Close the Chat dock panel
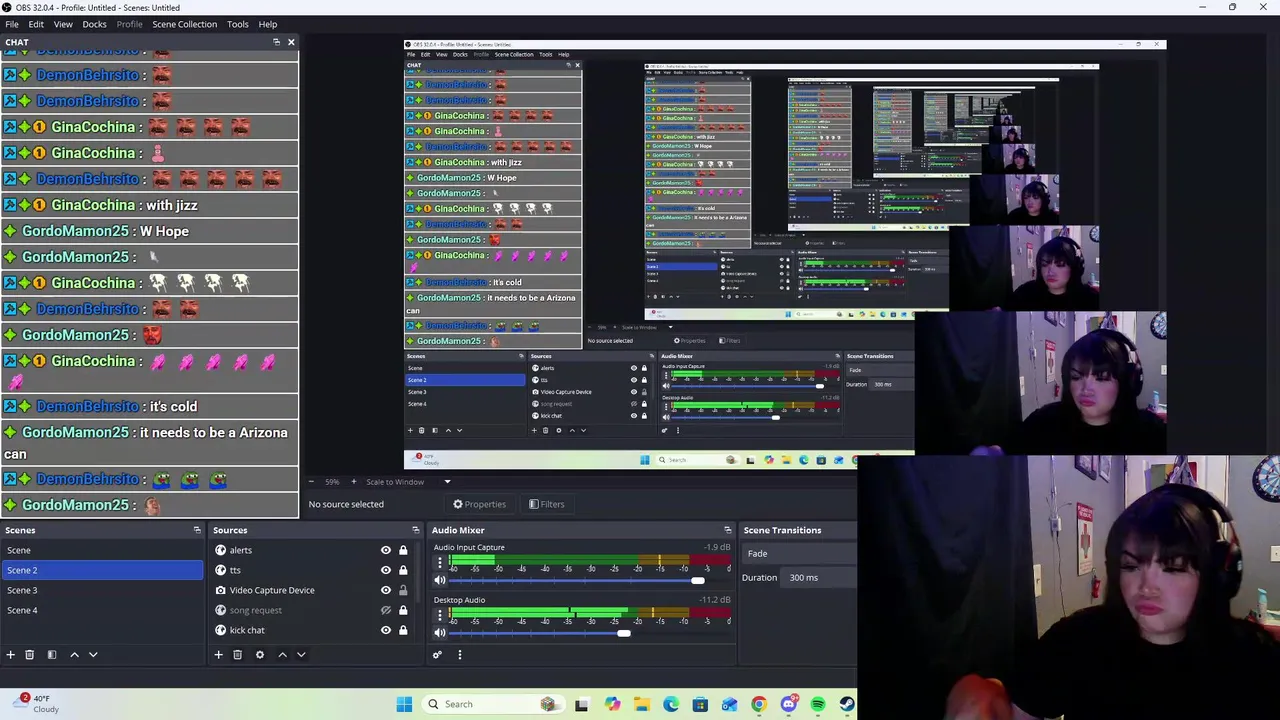Viewport: 1280px width, 720px height. (291, 42)
